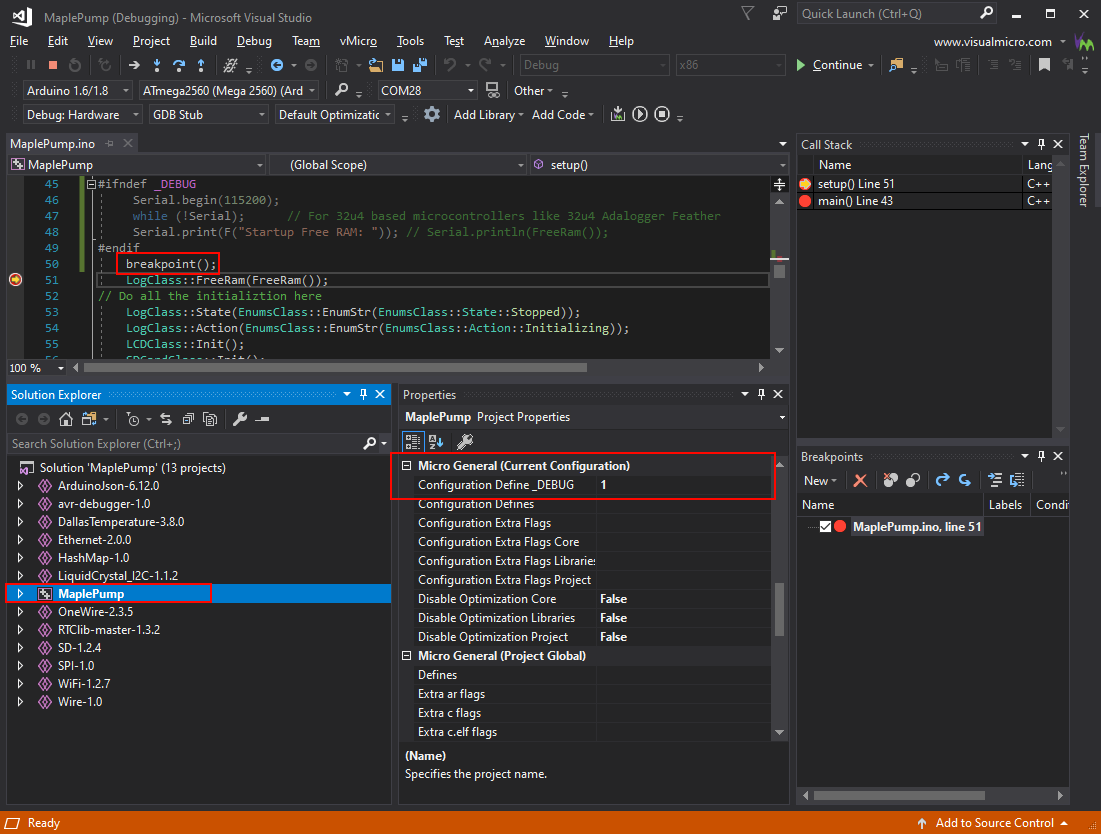Click Collapse All icon in Solution Explorer
The height and width of the screenshot is (834, 1101).
click(187, 419)
